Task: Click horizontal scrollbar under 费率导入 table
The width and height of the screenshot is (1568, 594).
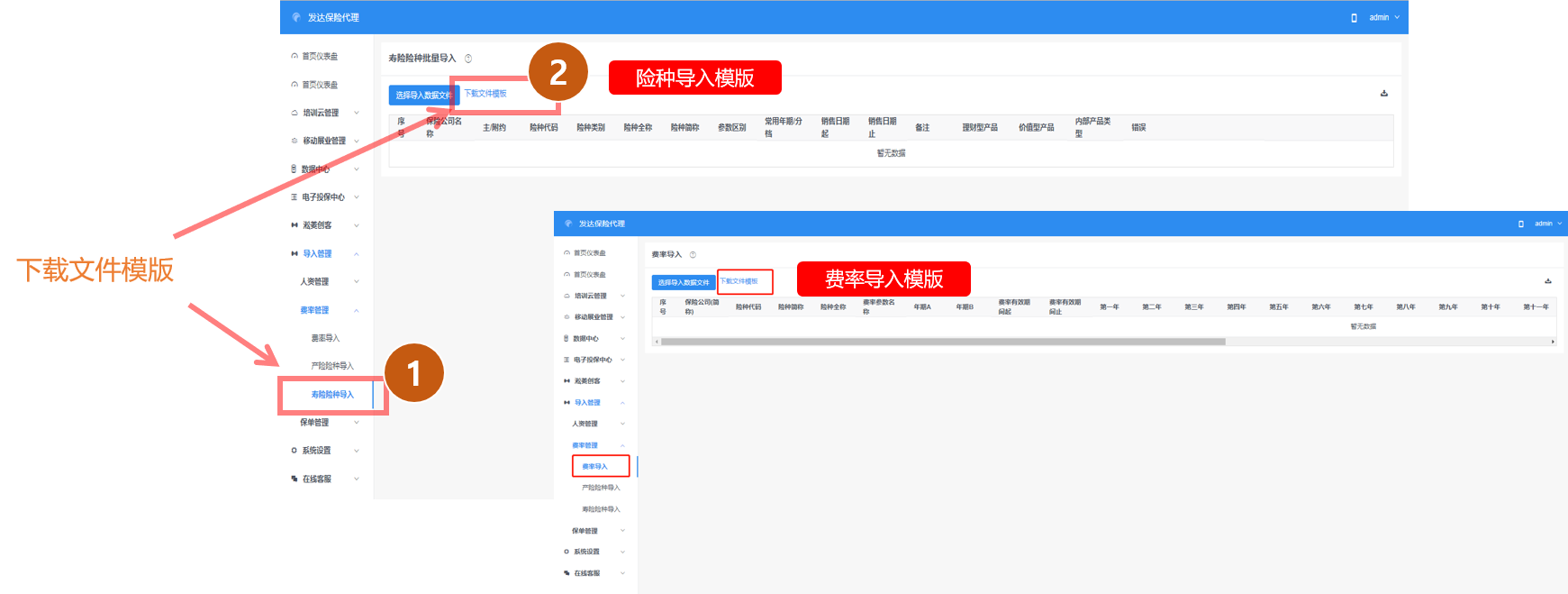Action: (x=942, y=342)
